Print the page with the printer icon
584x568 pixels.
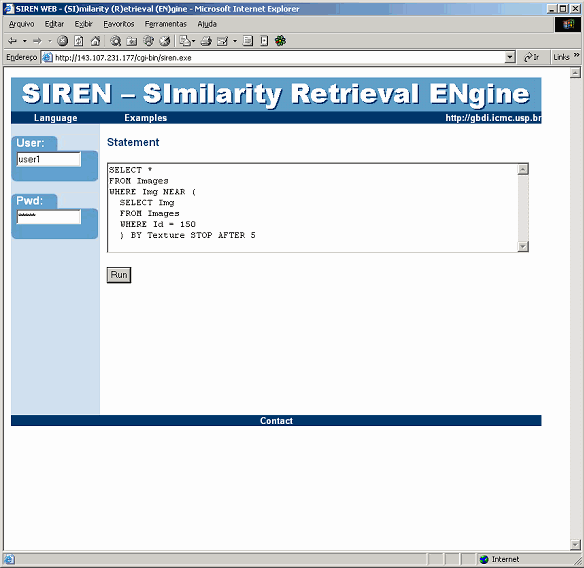click(x=206, y=41)
